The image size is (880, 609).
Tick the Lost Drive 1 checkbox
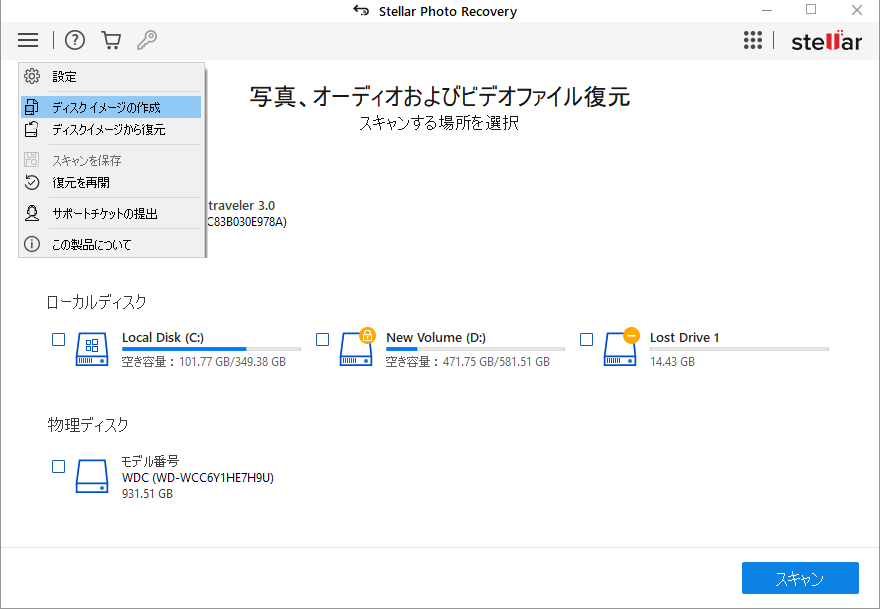point(586,340)
